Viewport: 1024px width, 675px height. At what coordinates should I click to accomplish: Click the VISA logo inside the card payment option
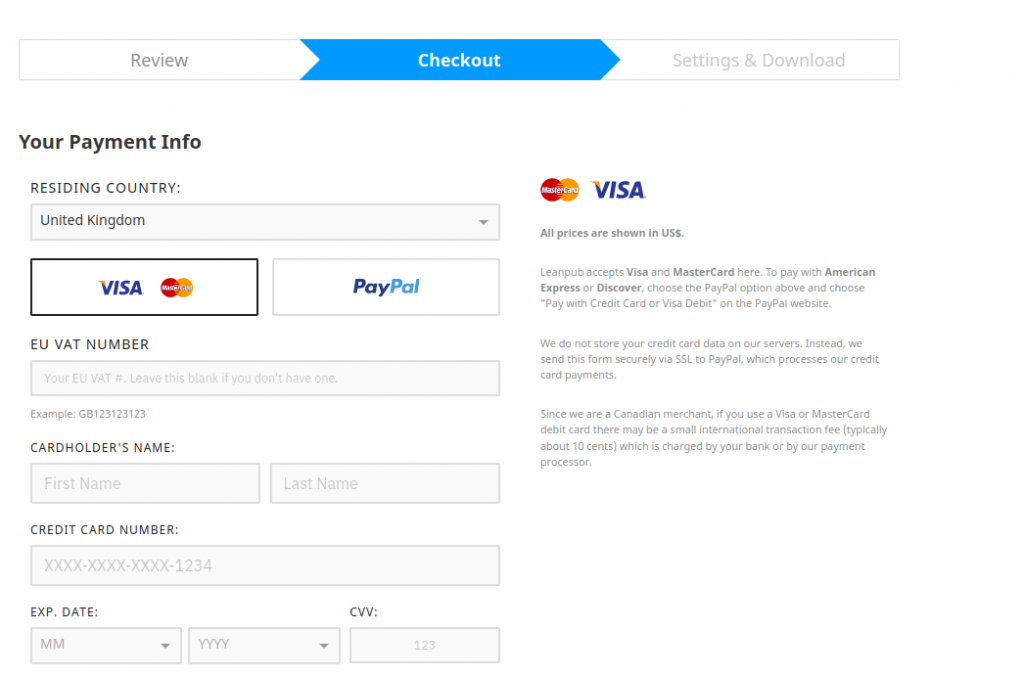pyautogui.click(x=121, y=288)
